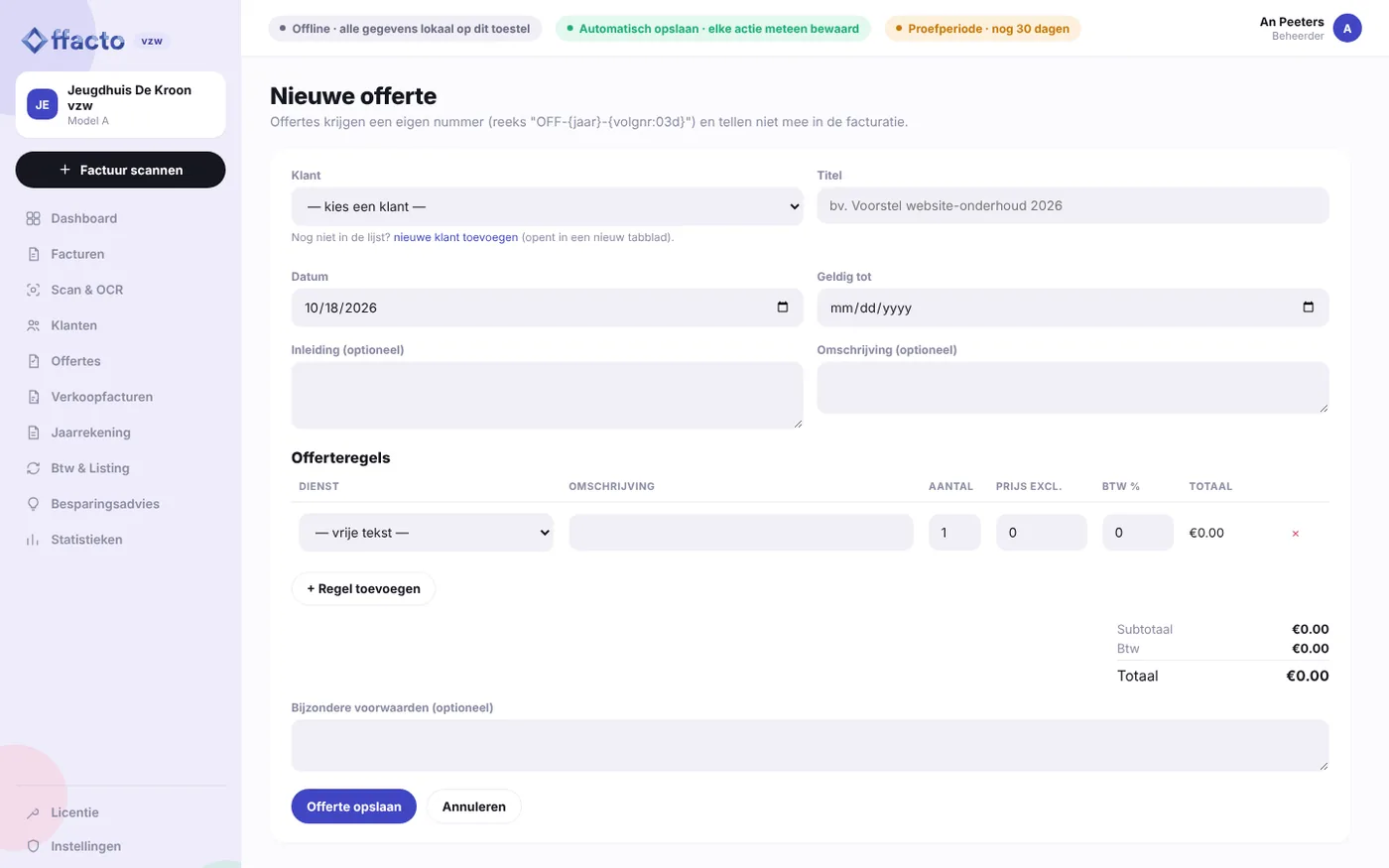
Task: Navigate to Statistieken page
Action: (120, 540)
